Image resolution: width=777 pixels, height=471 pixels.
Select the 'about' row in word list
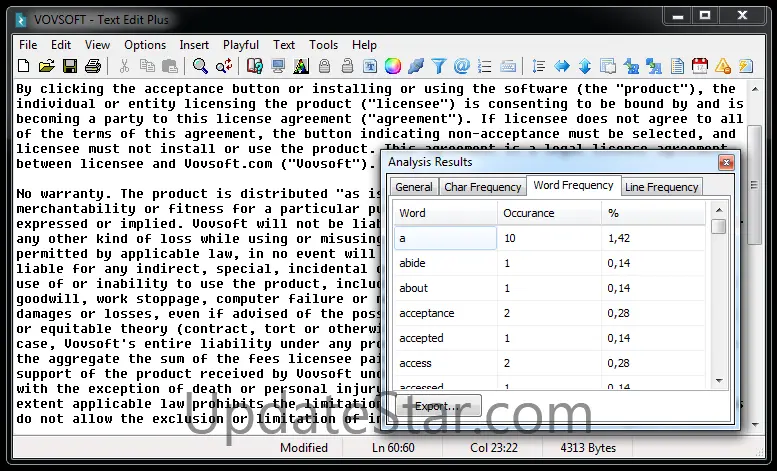tap(550, 288)
